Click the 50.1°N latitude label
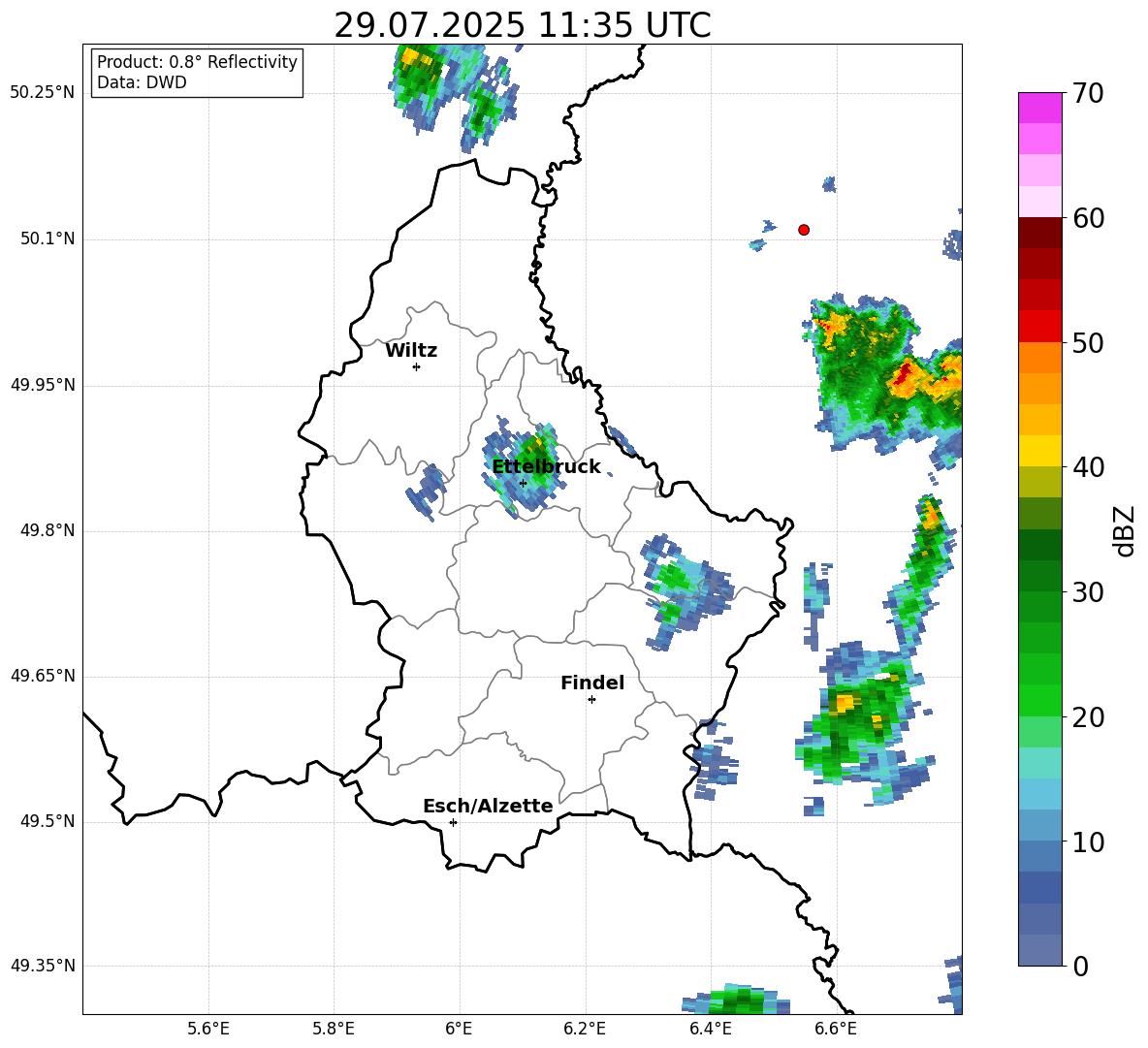The width and height of the screenshot is (1148, 1048). tap(48, 238)
